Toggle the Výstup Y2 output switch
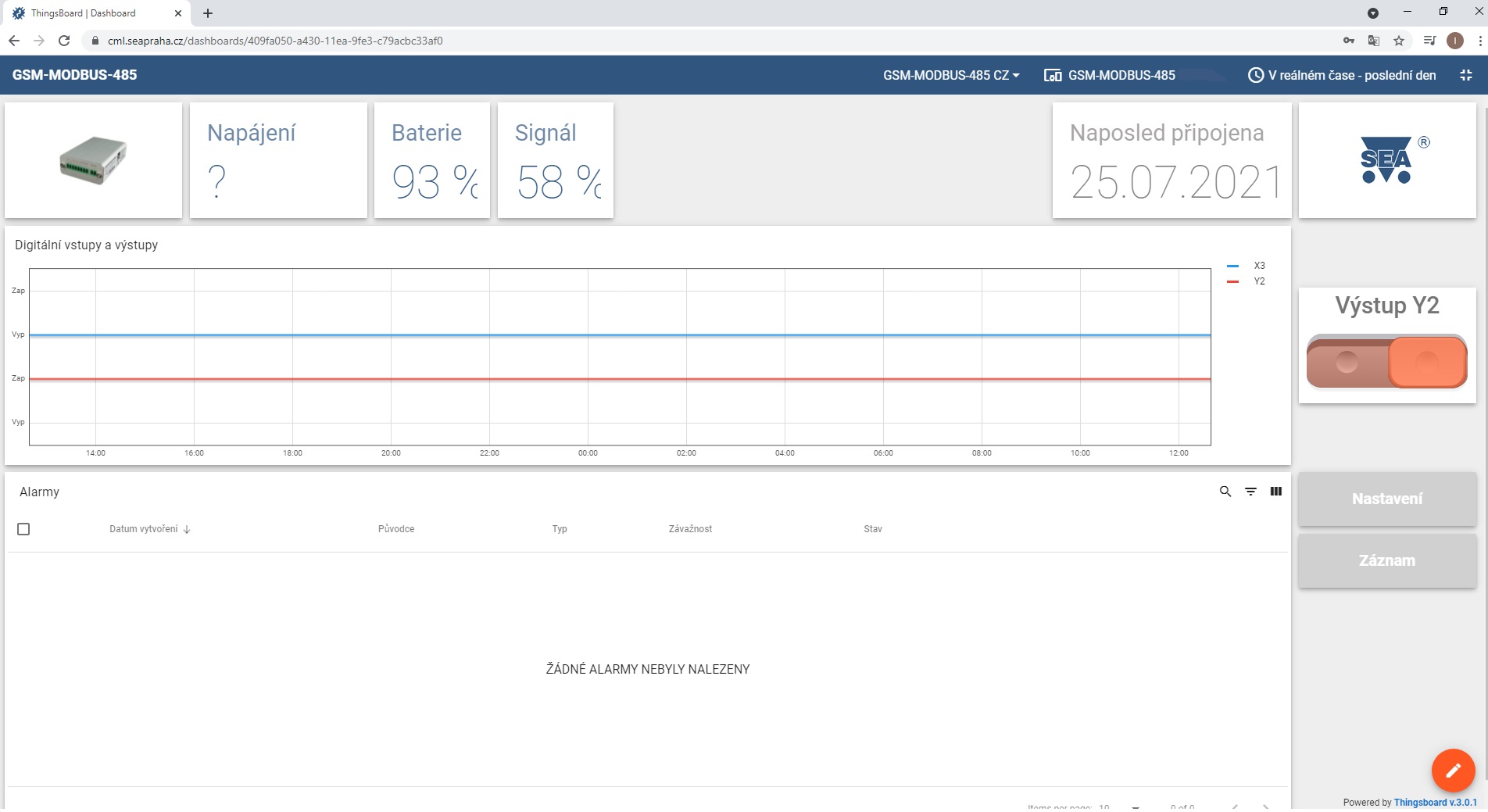 (x=1386, y=362)
